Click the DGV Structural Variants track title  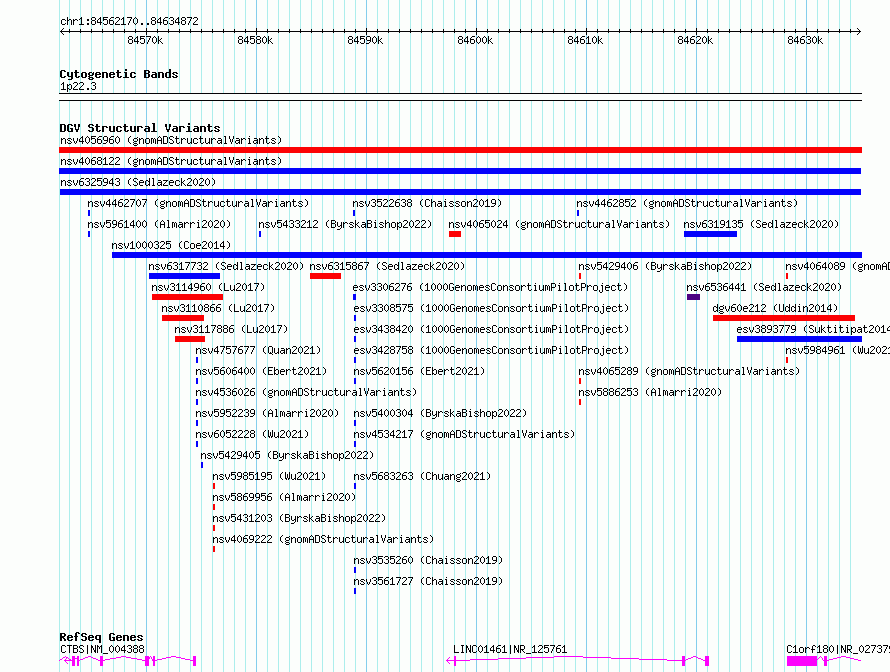click(140, 128)
